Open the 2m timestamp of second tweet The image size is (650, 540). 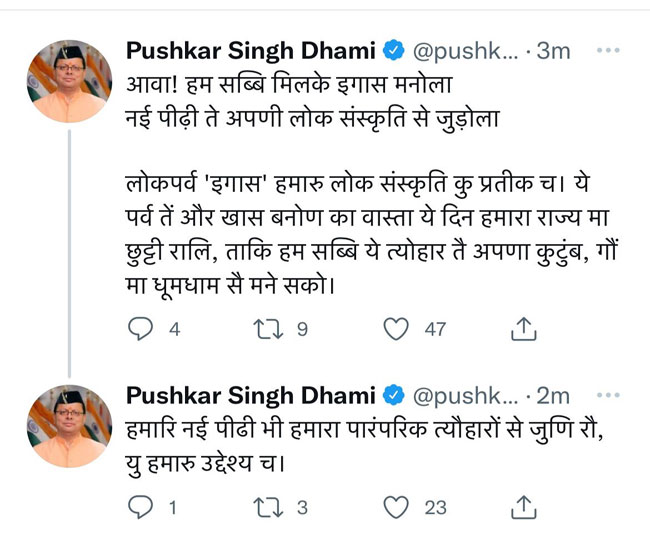tap(553, 394)
